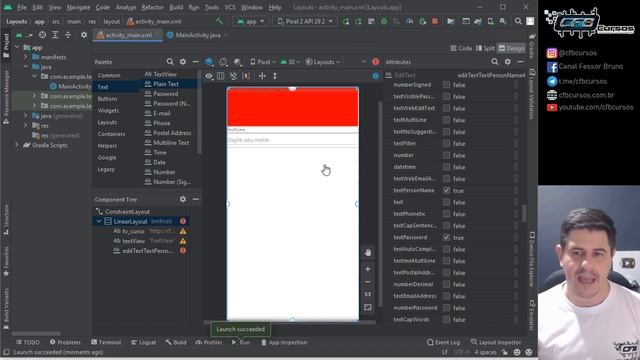Click Zoom to Fit Screen icon

[368, 307]
